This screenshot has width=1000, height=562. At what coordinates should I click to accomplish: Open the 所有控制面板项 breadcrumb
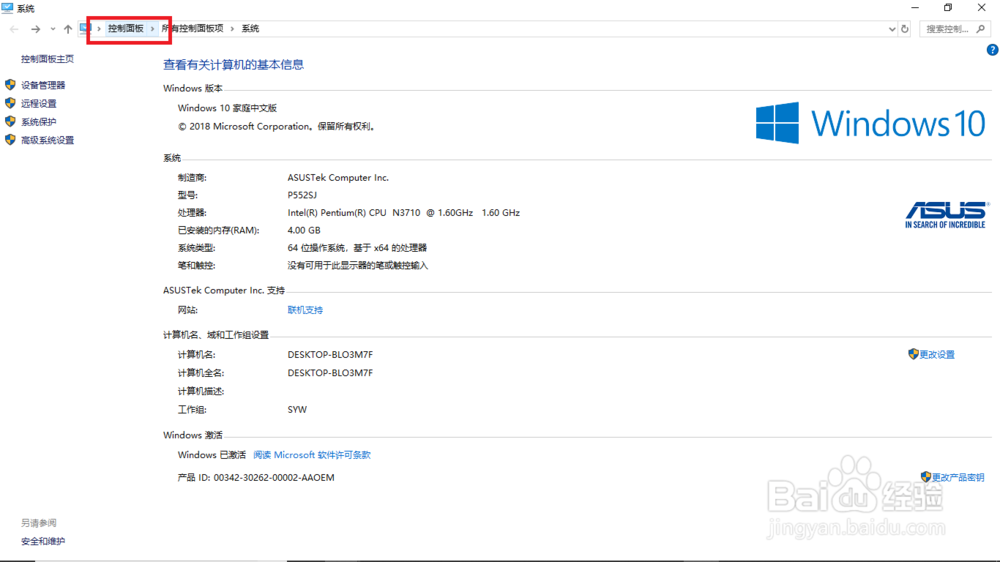[x=193, y=29]
